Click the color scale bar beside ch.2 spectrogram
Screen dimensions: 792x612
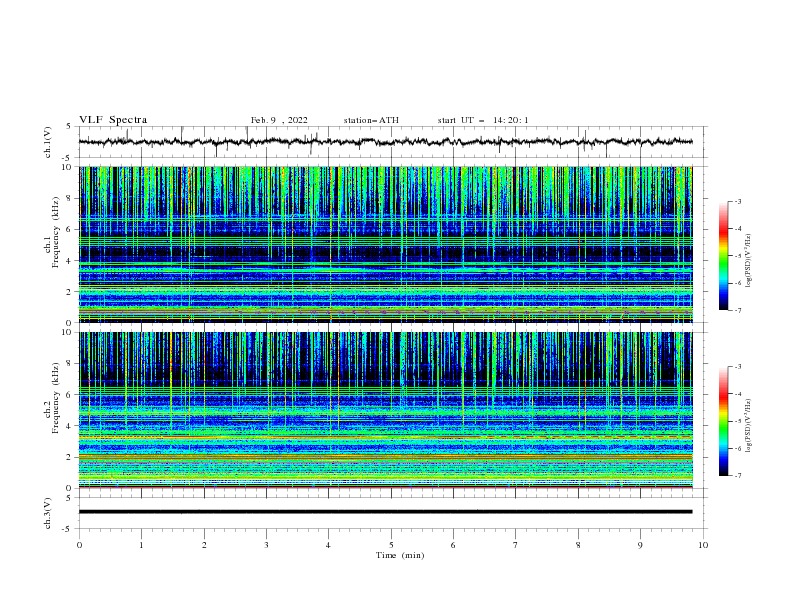723,421
